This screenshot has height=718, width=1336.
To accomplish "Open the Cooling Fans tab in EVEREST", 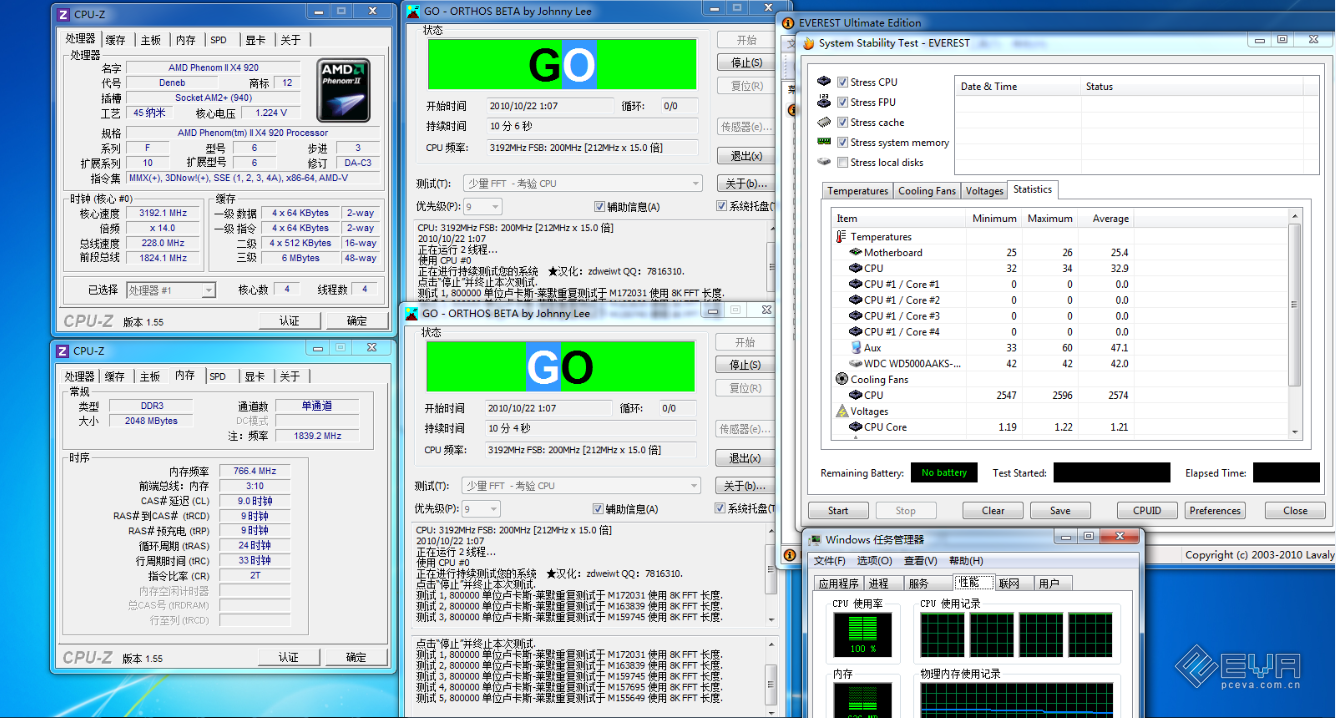I will click(x=927, y=191).
